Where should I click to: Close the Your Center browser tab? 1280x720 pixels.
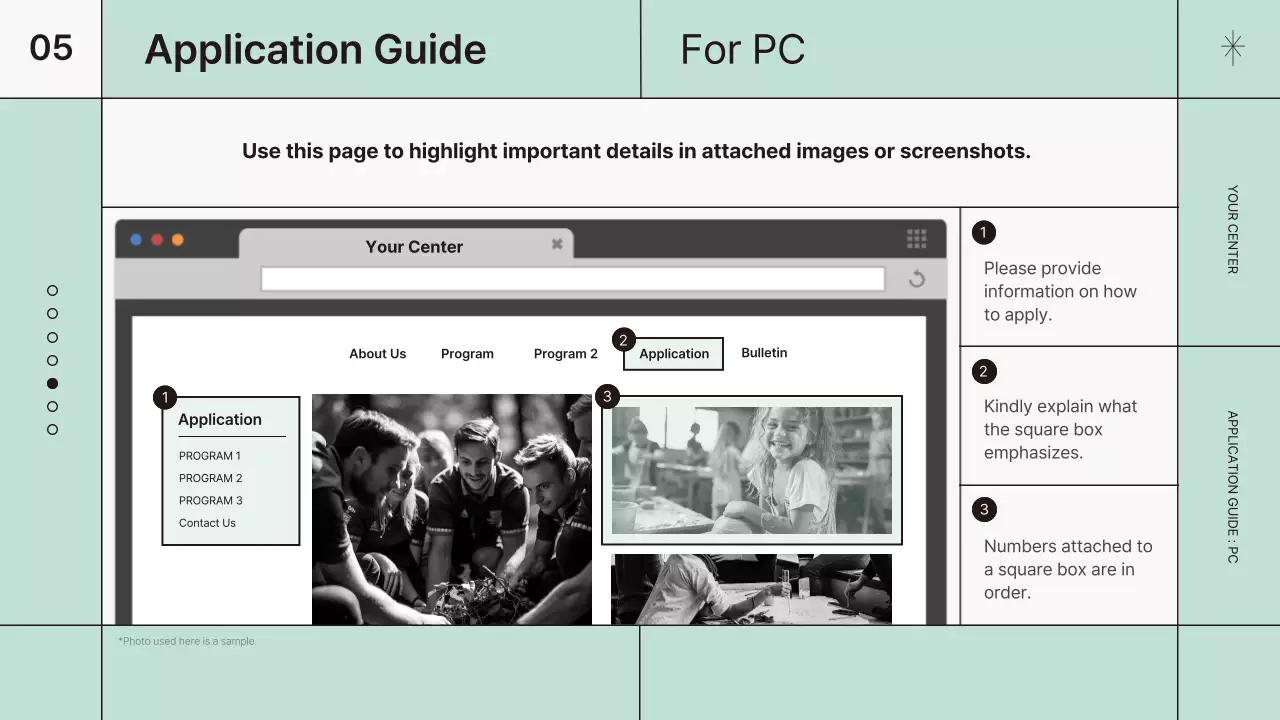557,244
